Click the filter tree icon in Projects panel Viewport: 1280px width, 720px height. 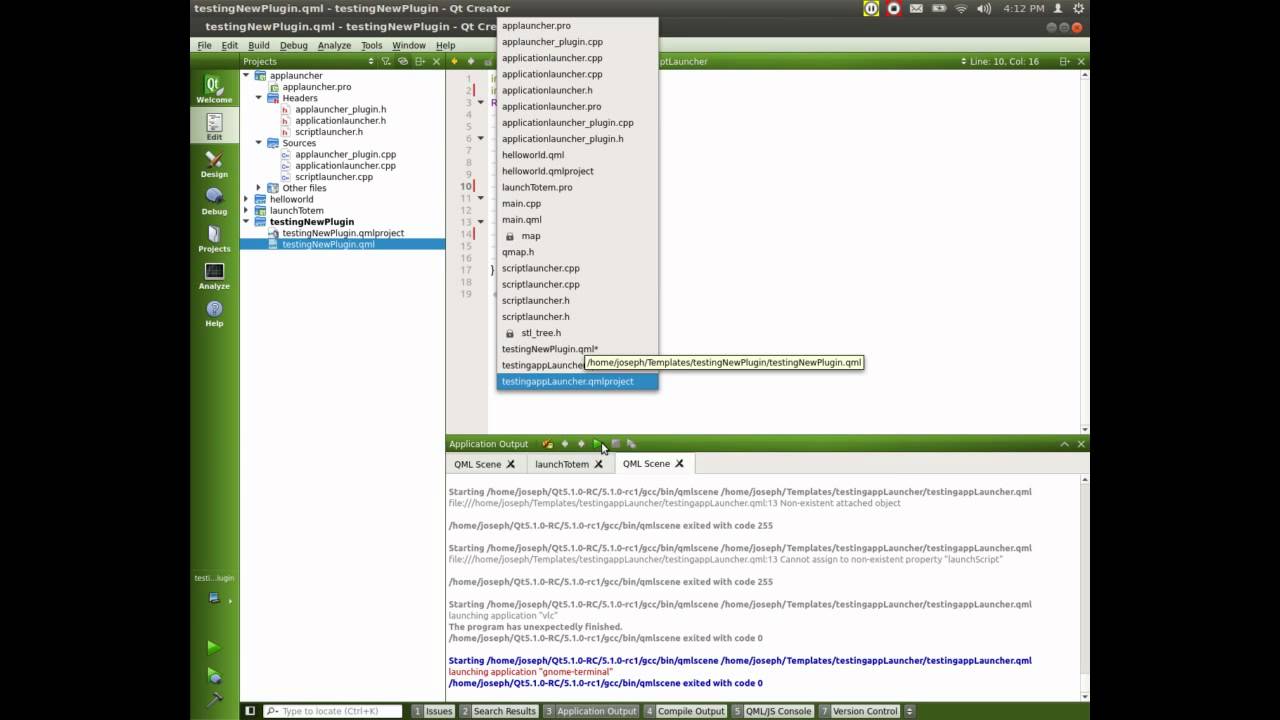(386, 61)
